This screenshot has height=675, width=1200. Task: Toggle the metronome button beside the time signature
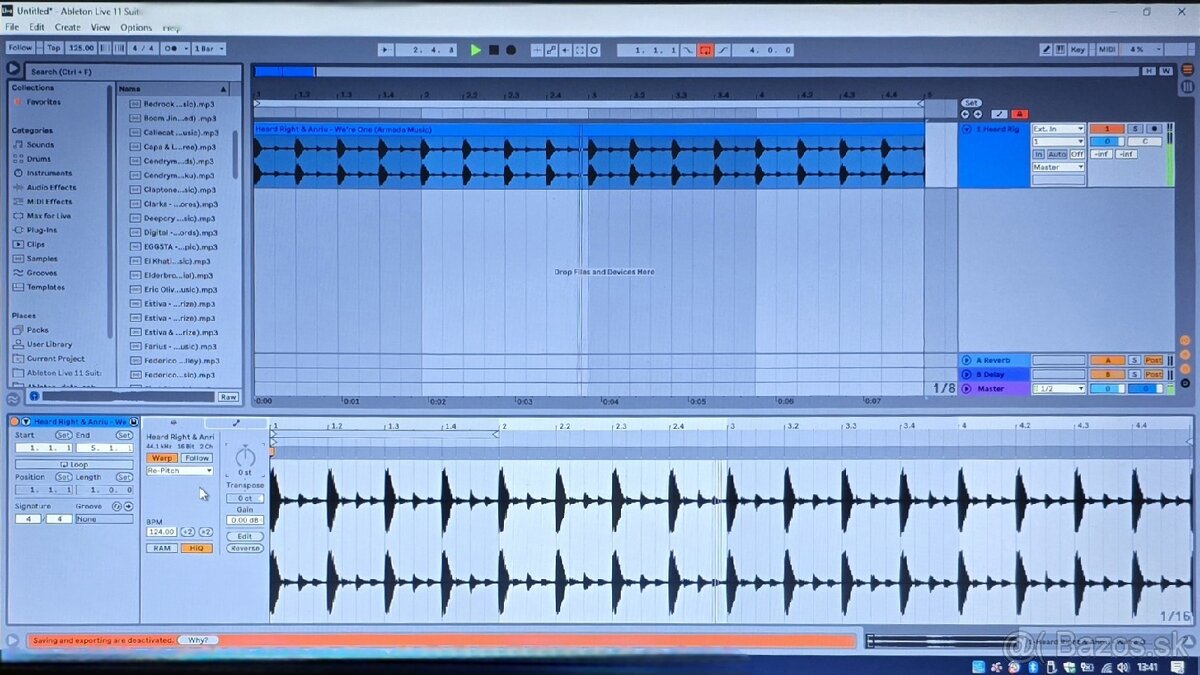pos(173,48)
